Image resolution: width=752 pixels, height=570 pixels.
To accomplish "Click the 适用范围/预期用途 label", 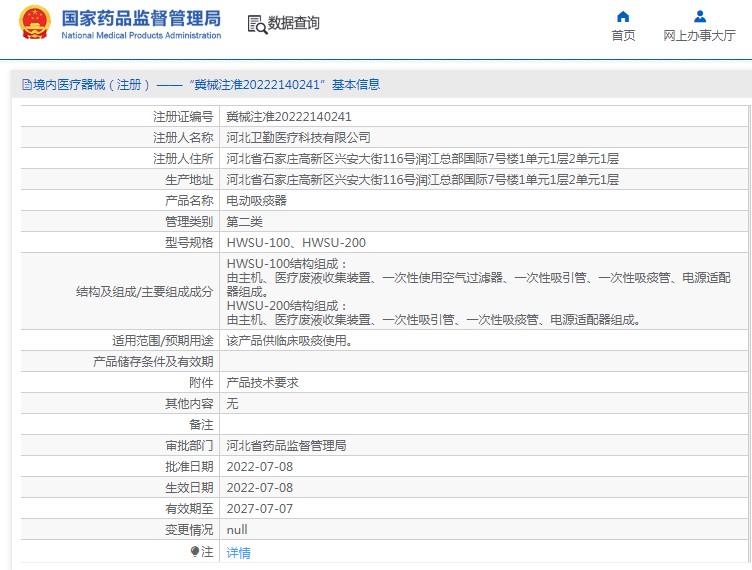I will pos(163,341).
